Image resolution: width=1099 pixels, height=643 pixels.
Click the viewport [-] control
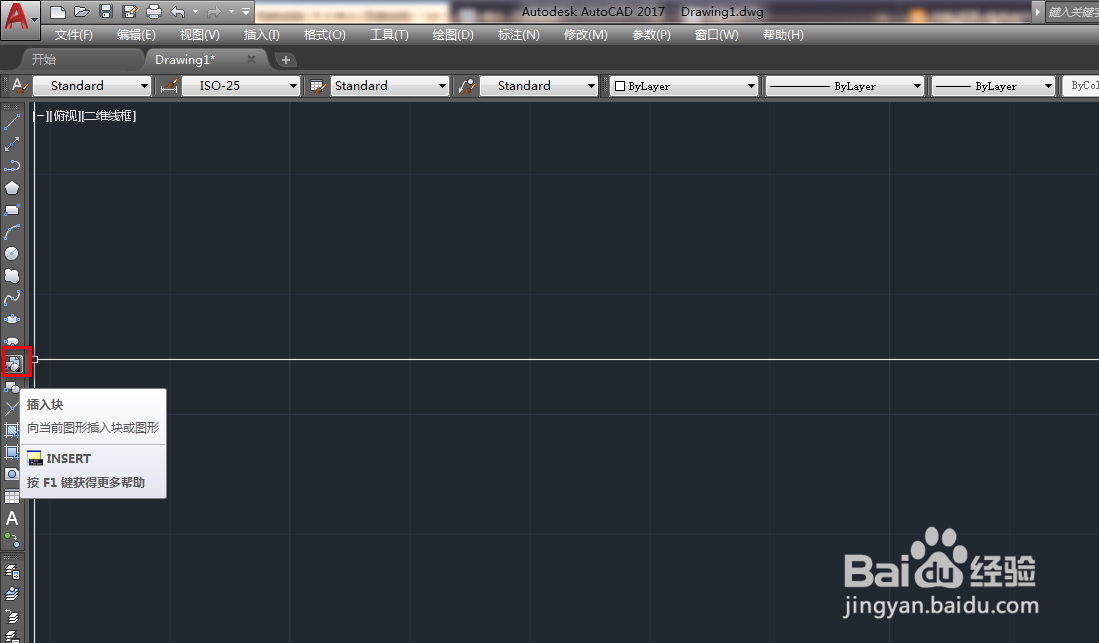pos(41,116)
